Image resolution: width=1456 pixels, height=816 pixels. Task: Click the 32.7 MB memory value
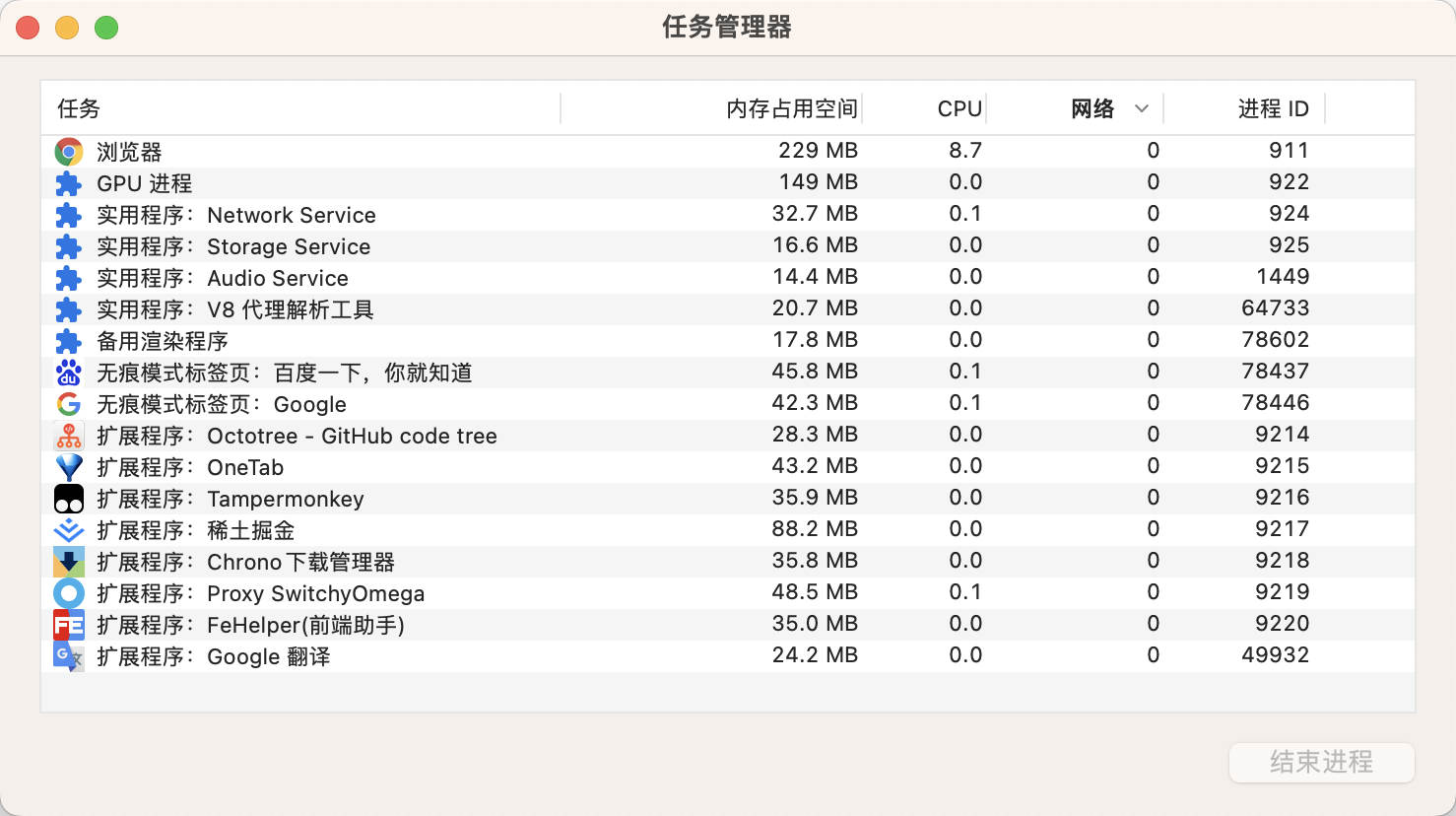815,214
